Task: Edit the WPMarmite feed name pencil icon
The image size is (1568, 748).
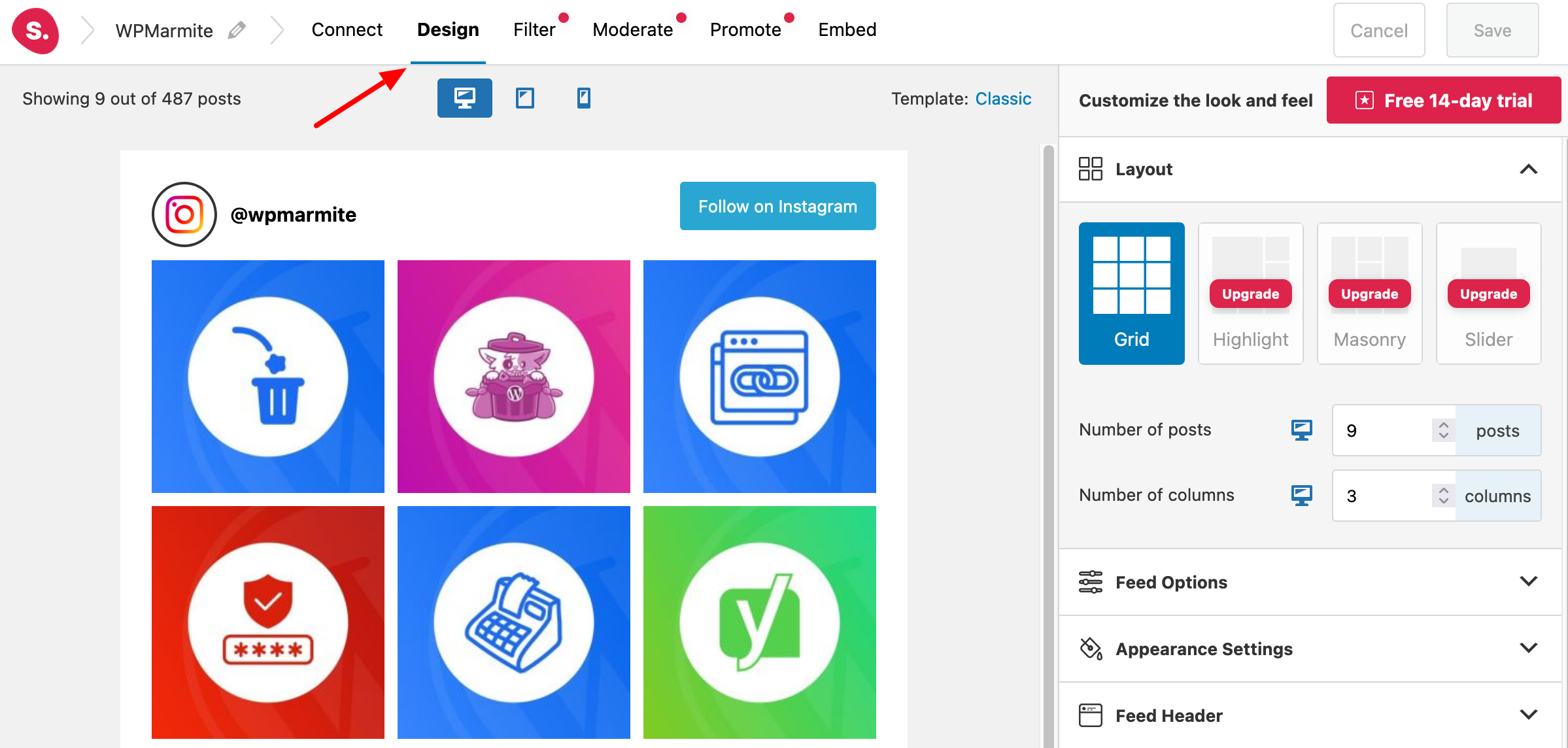Action: pos(237,30)
